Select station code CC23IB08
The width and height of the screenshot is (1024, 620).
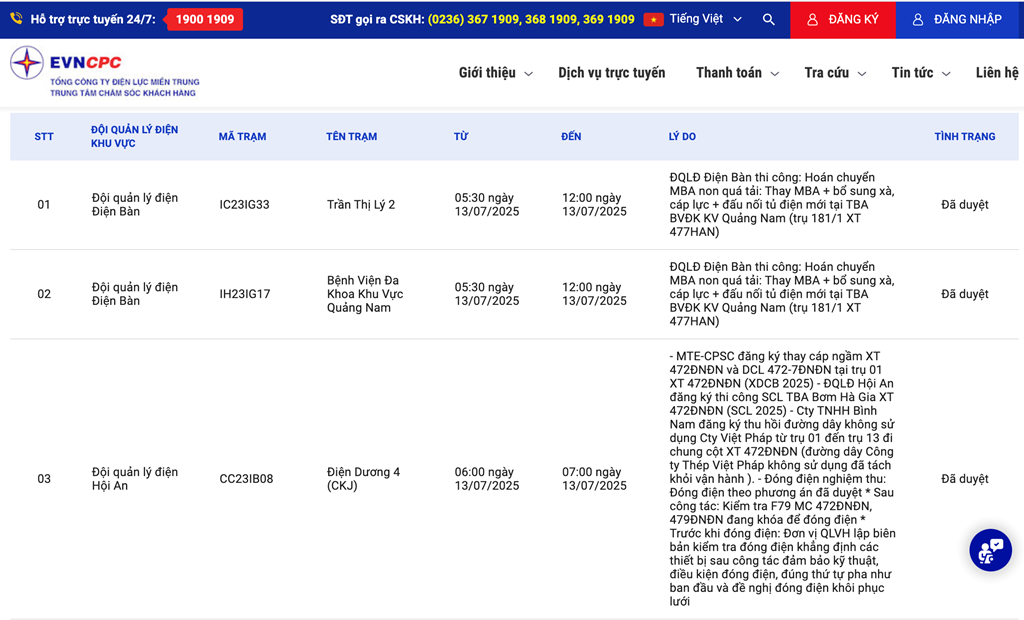click(x=246, y=479)
